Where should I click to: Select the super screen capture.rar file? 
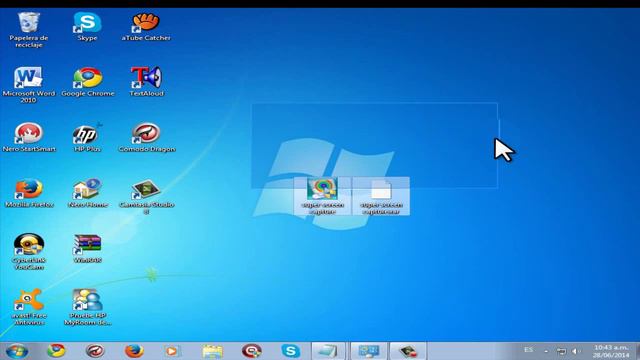click(x=381, y=196)
